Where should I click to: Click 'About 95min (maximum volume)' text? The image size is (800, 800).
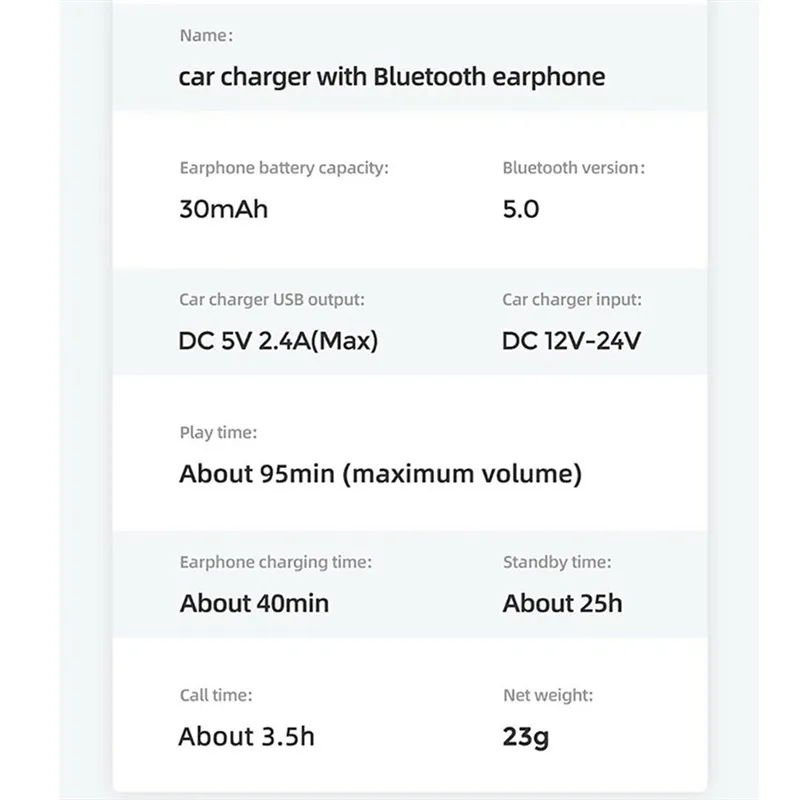point(380,473)
